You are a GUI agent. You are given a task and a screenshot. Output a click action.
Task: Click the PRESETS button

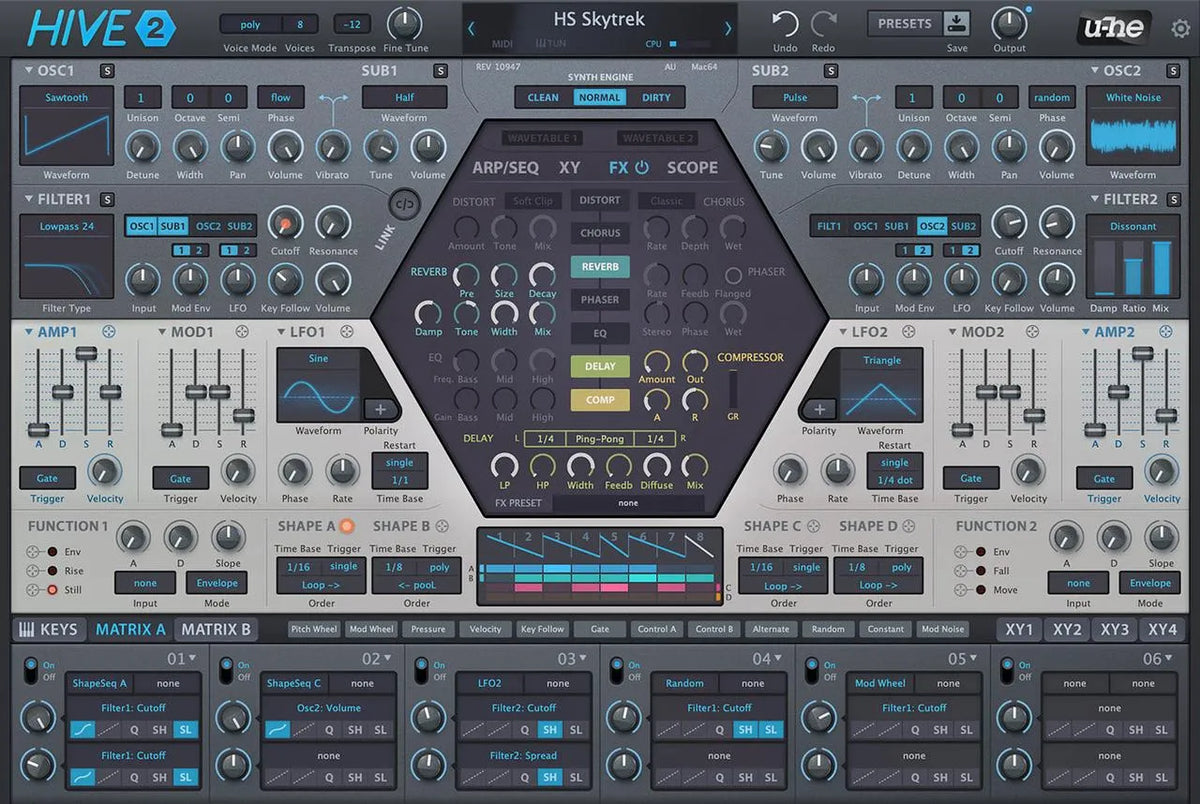point(904,24)
